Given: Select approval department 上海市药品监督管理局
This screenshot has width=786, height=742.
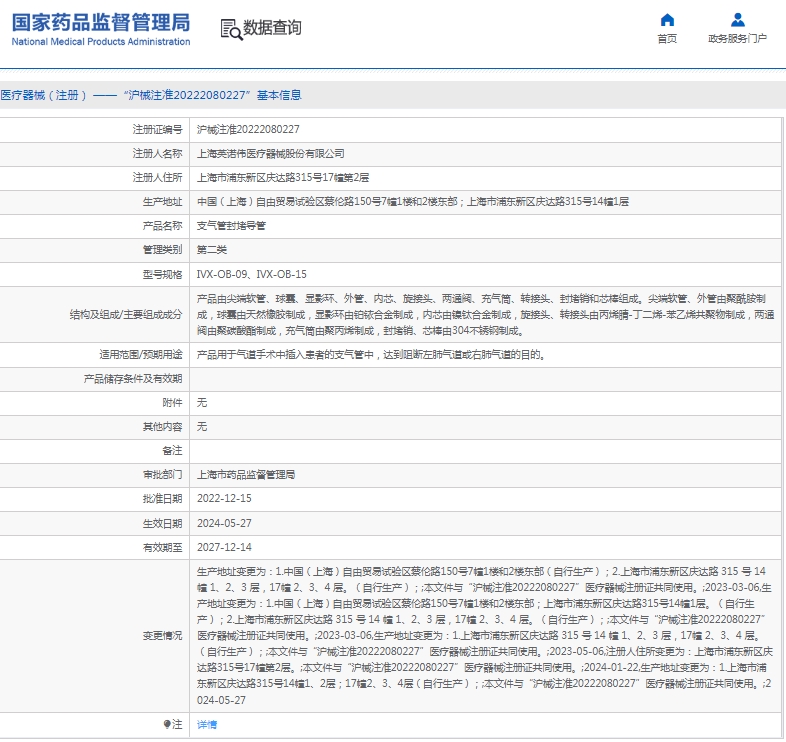Looking at the screenshot, I should pyautogui.click(x=246, y=474).
